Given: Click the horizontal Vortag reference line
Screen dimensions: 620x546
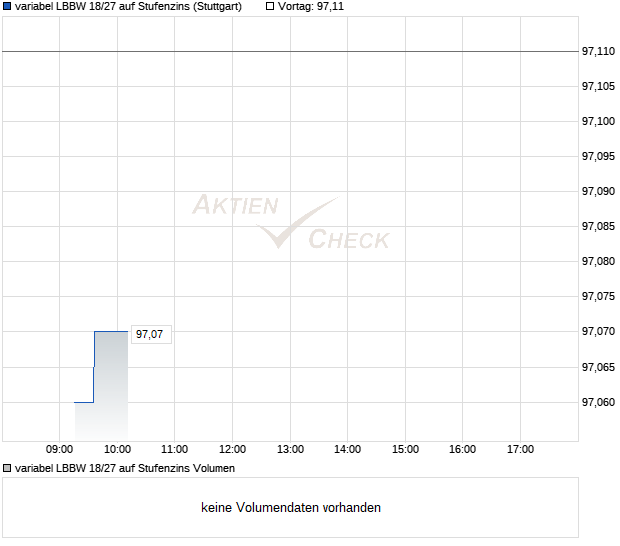Looking at the screenshot, I should pyautogui.click(x=290, y=51).
